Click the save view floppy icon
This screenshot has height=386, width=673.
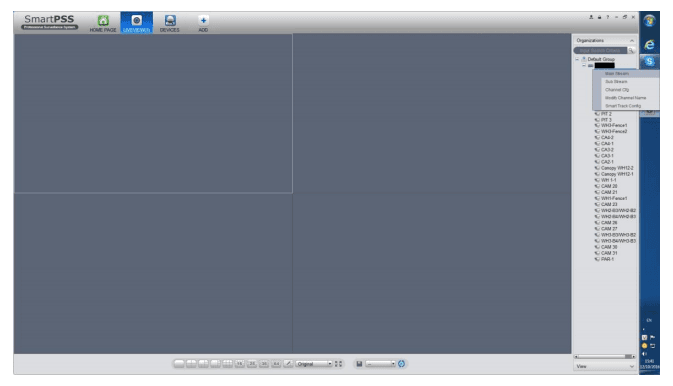click(359, 364)
